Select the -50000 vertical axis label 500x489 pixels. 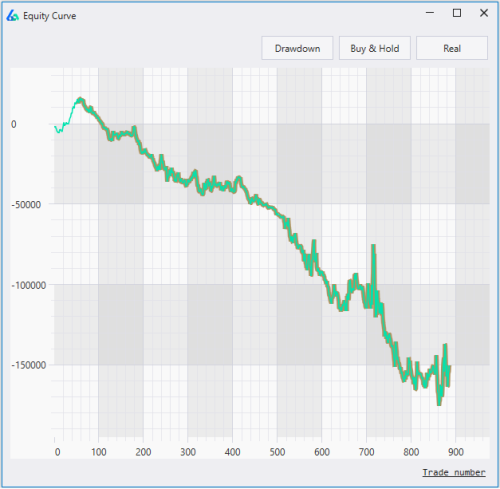click(26, 205)
